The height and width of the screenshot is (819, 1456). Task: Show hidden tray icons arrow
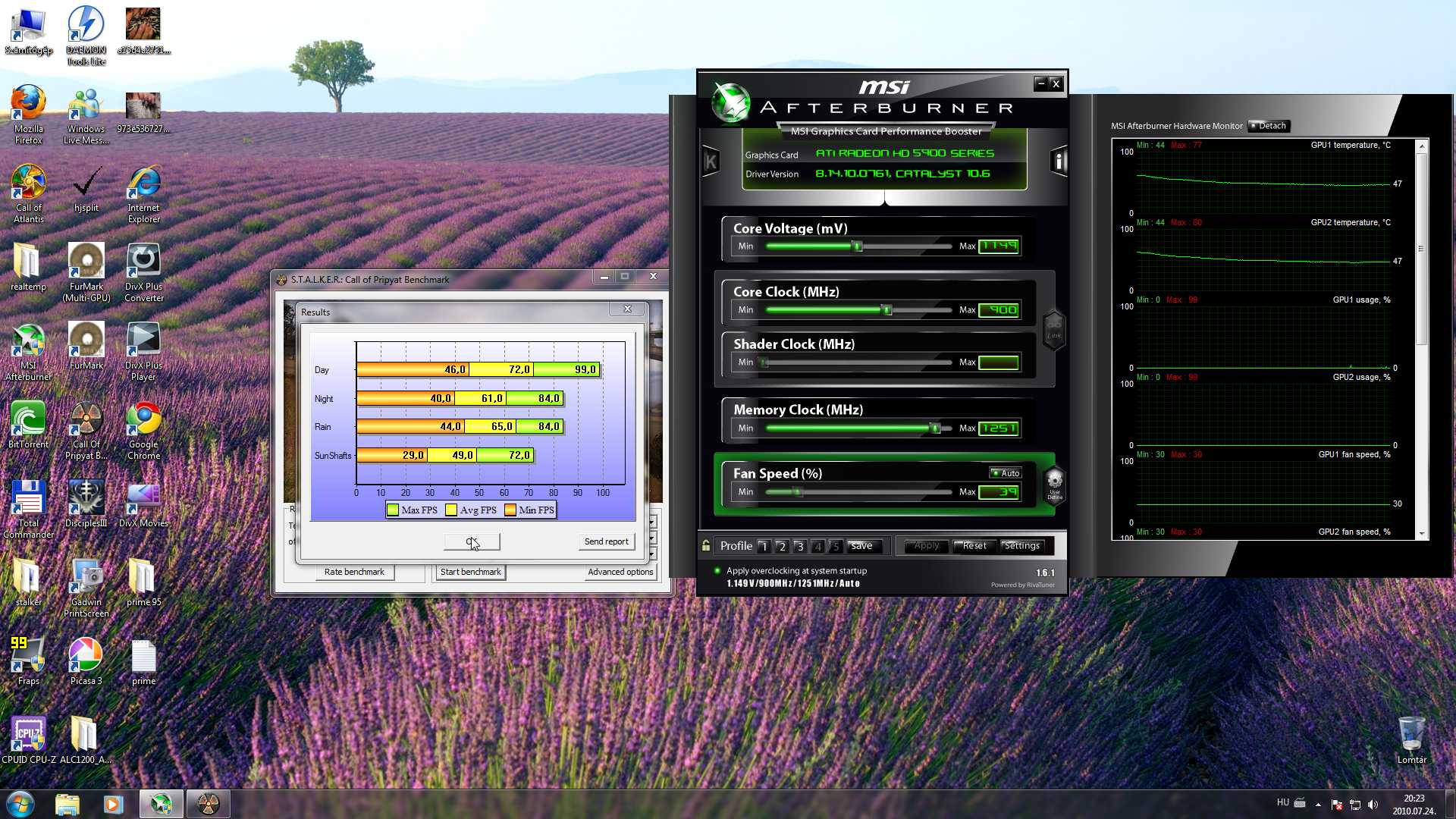click(x=1318, y=805)
